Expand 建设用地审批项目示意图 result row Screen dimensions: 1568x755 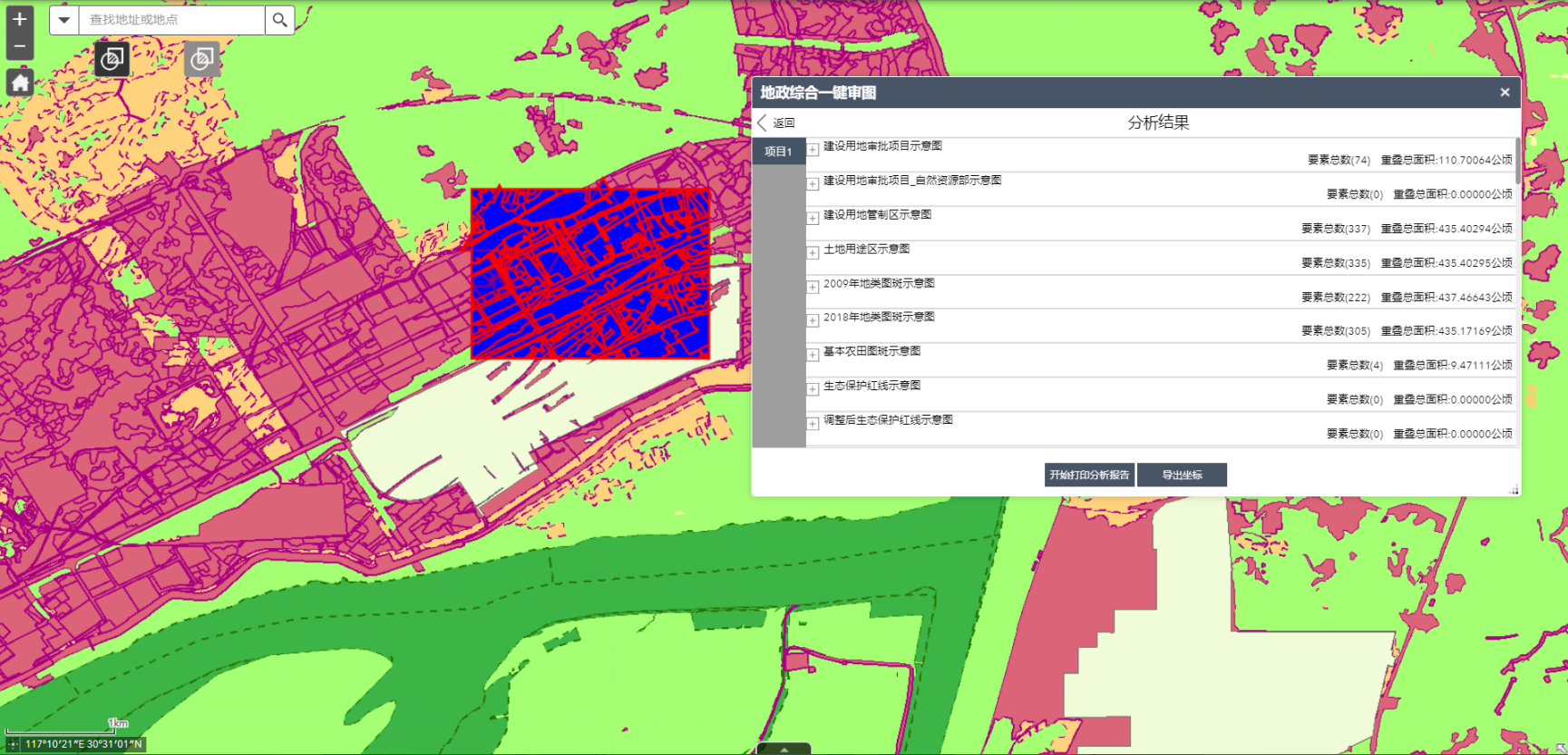(813, 150)
